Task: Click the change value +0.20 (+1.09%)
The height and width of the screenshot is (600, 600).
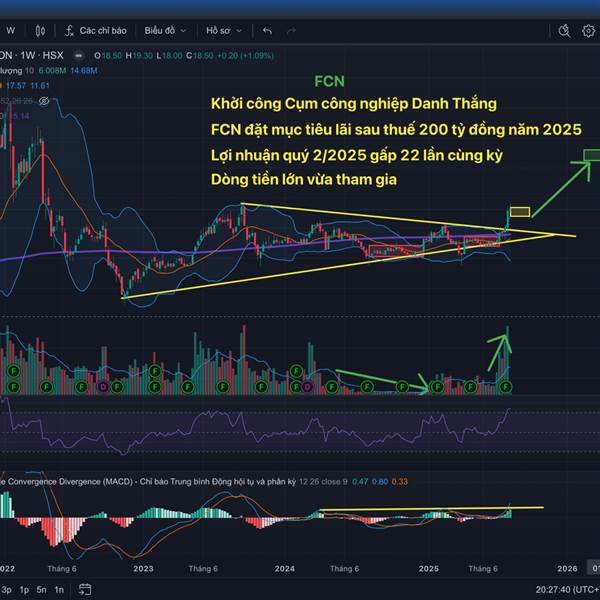Action: pyautogui.click(x=245, y=56)
